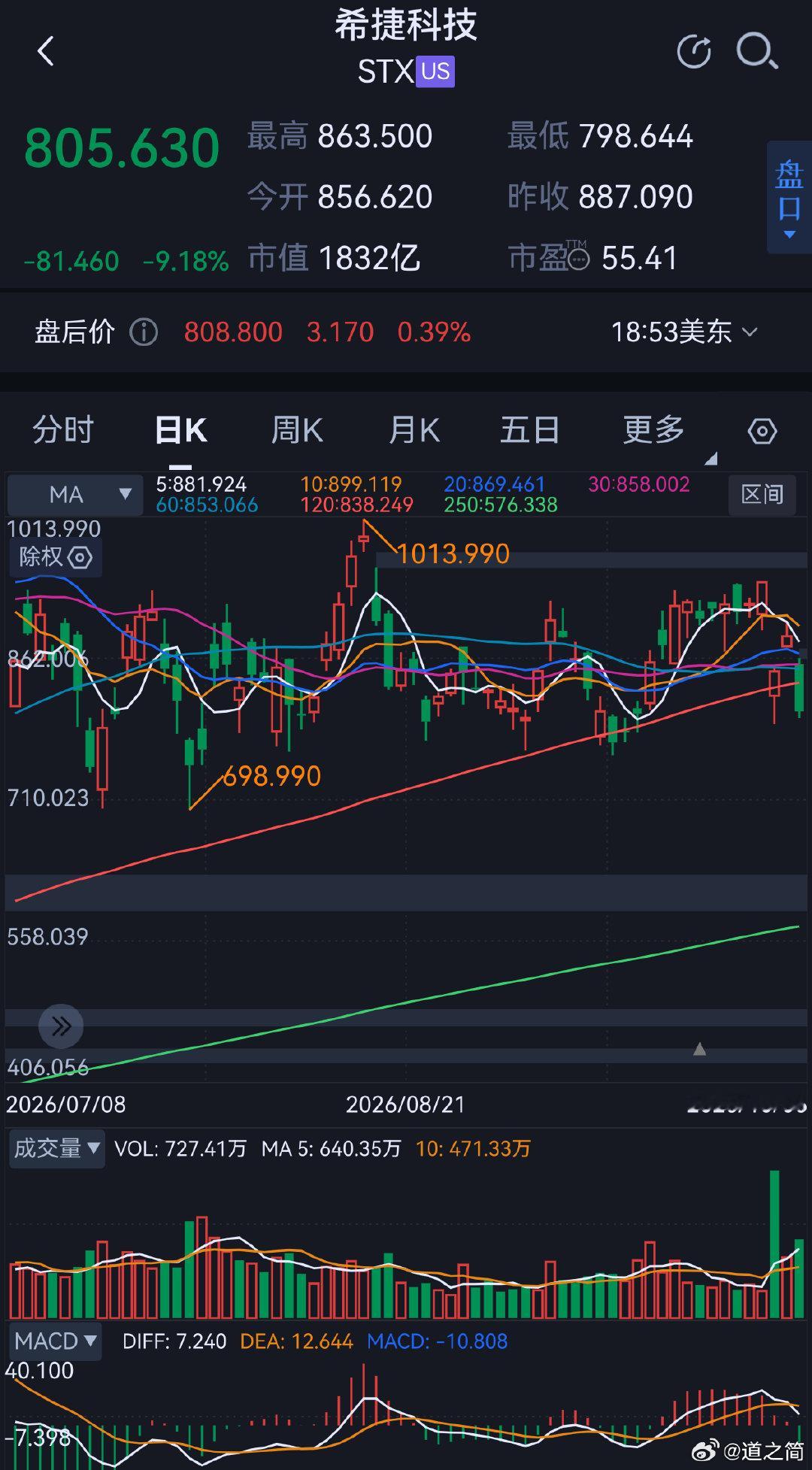This screenshot has height=1470, width=812.
Task: Tap the 1013.990 high price label
Action: 453,554
